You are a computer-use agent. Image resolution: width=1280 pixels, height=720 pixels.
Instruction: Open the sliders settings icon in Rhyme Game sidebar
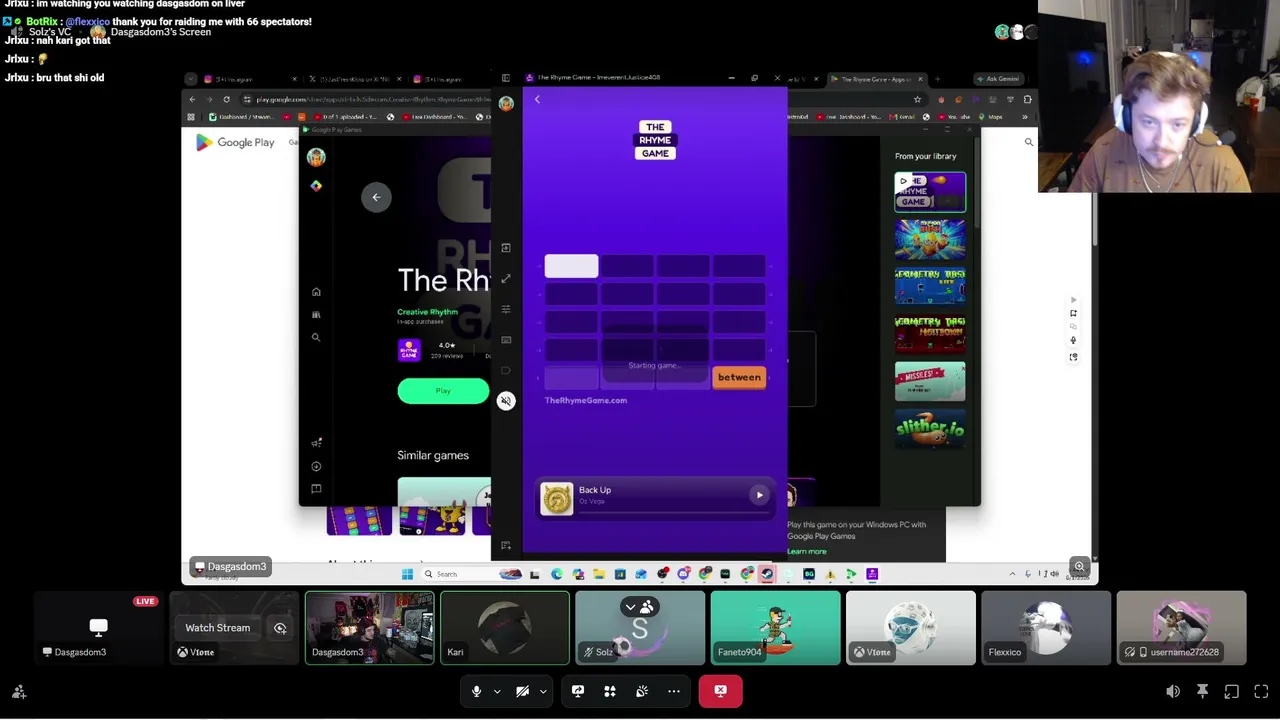tap(506, 309)
